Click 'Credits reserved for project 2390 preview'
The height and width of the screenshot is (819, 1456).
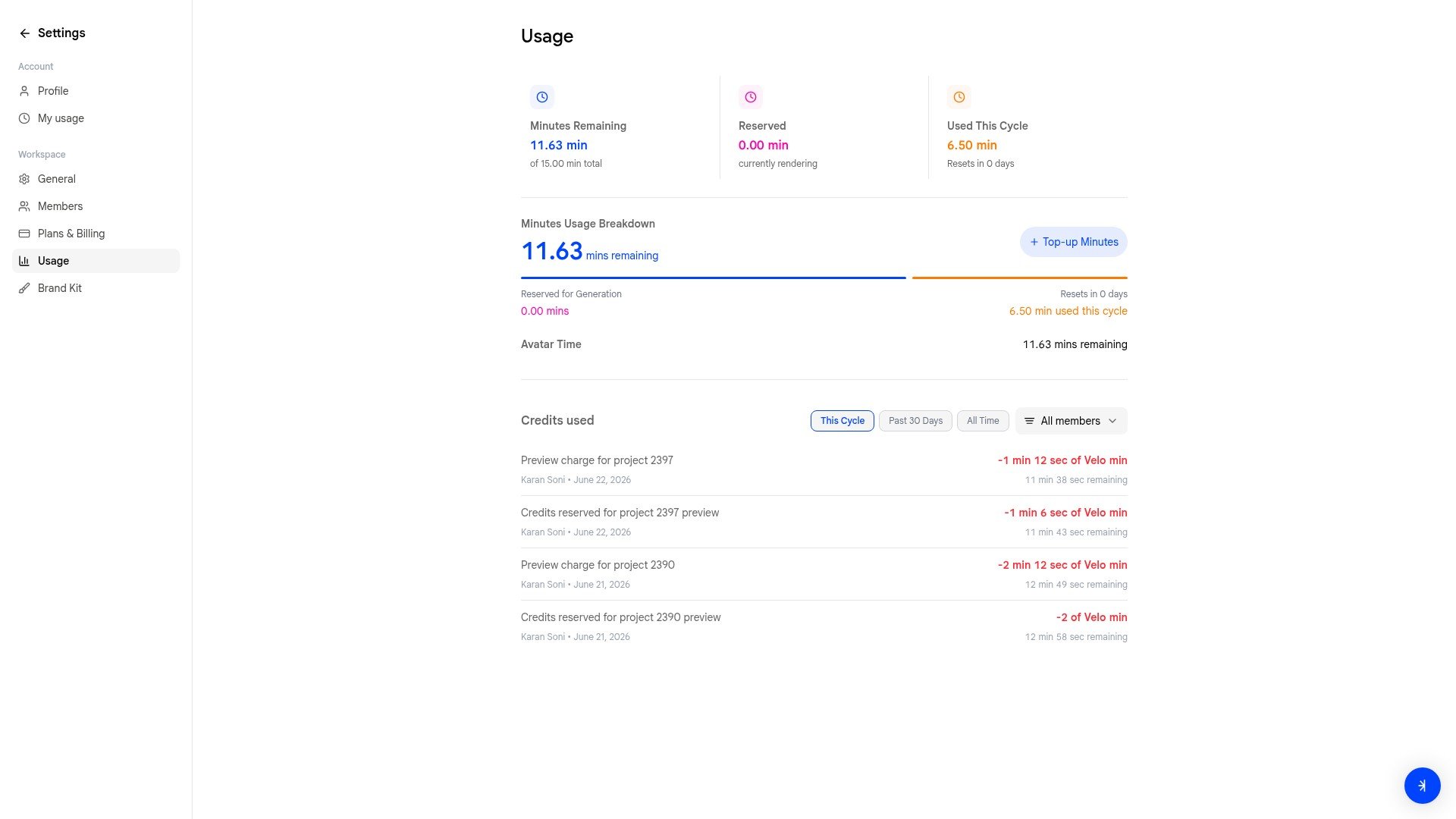pyautogui.click(x=620, y=617)
